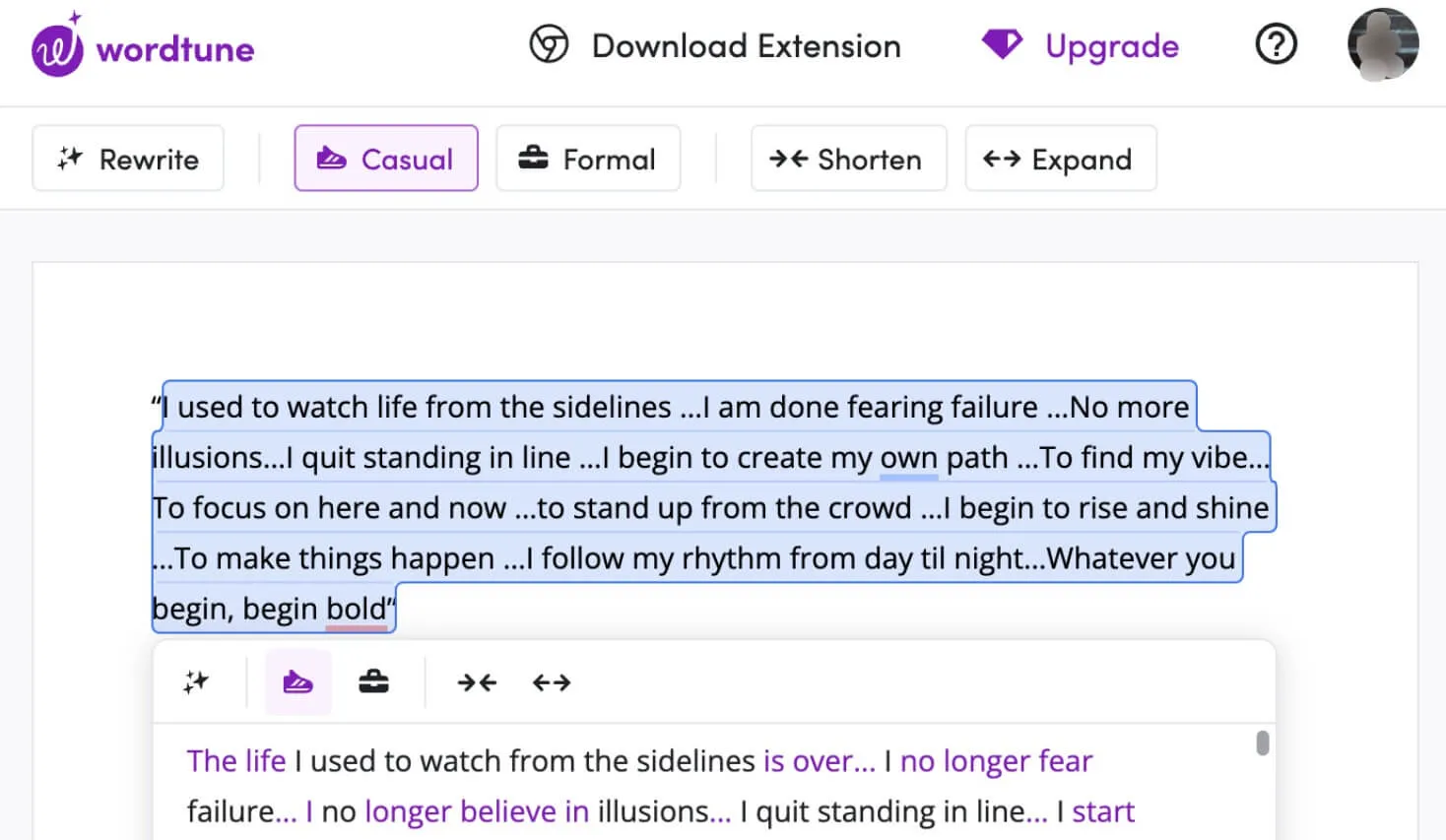Click the profile avatar

click(x=1382, y=44)
